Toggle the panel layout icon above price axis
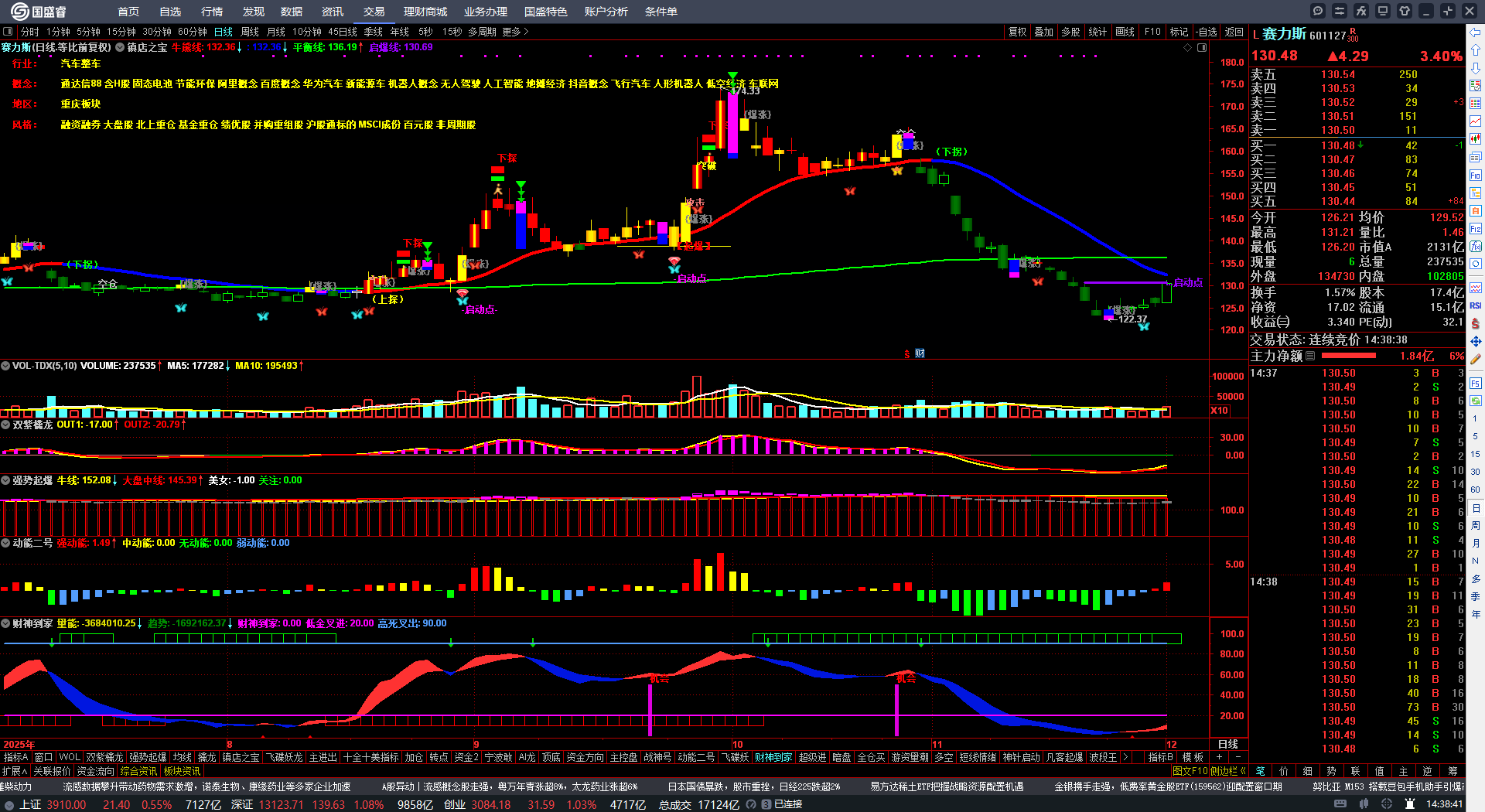 tap(1202, 48)
